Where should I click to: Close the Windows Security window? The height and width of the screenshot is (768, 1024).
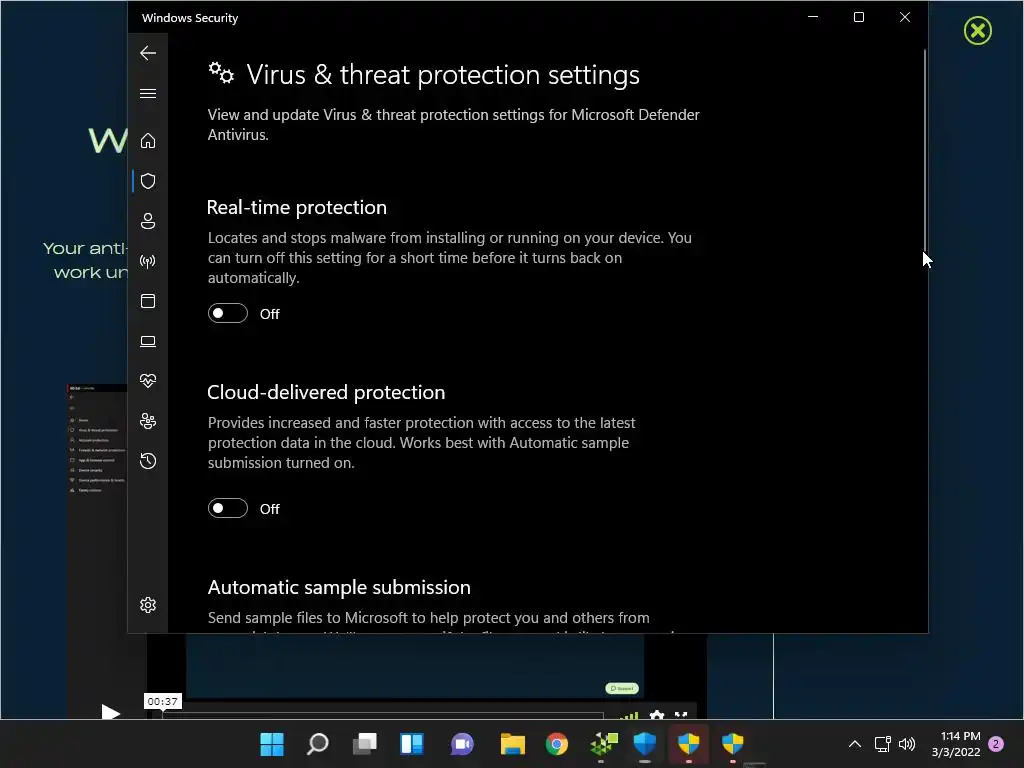click(x=904, y=17)
